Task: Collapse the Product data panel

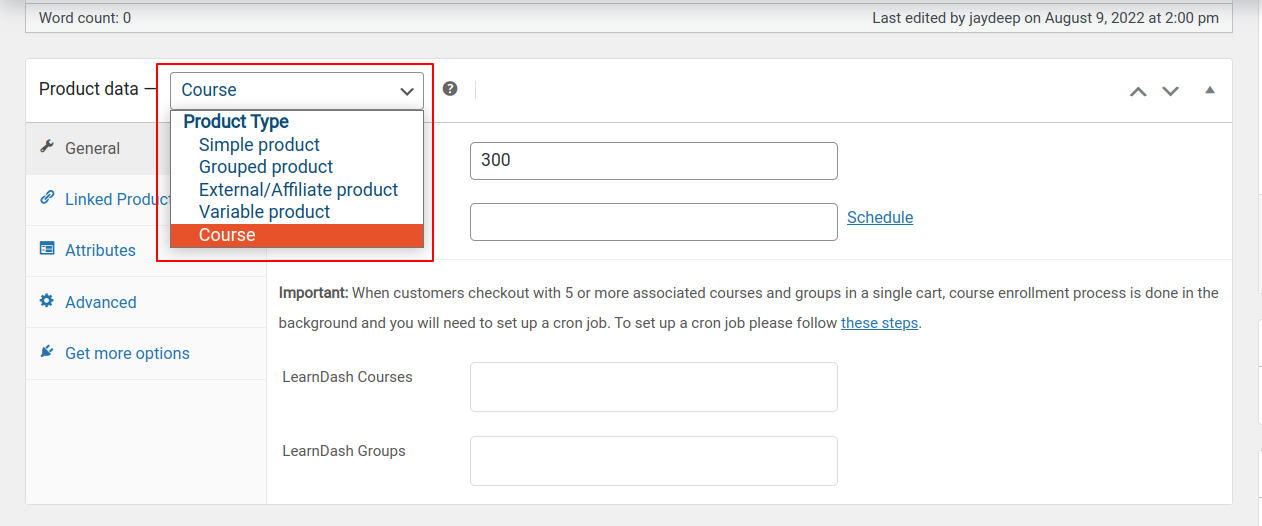Action: [x=1210, y=90]
